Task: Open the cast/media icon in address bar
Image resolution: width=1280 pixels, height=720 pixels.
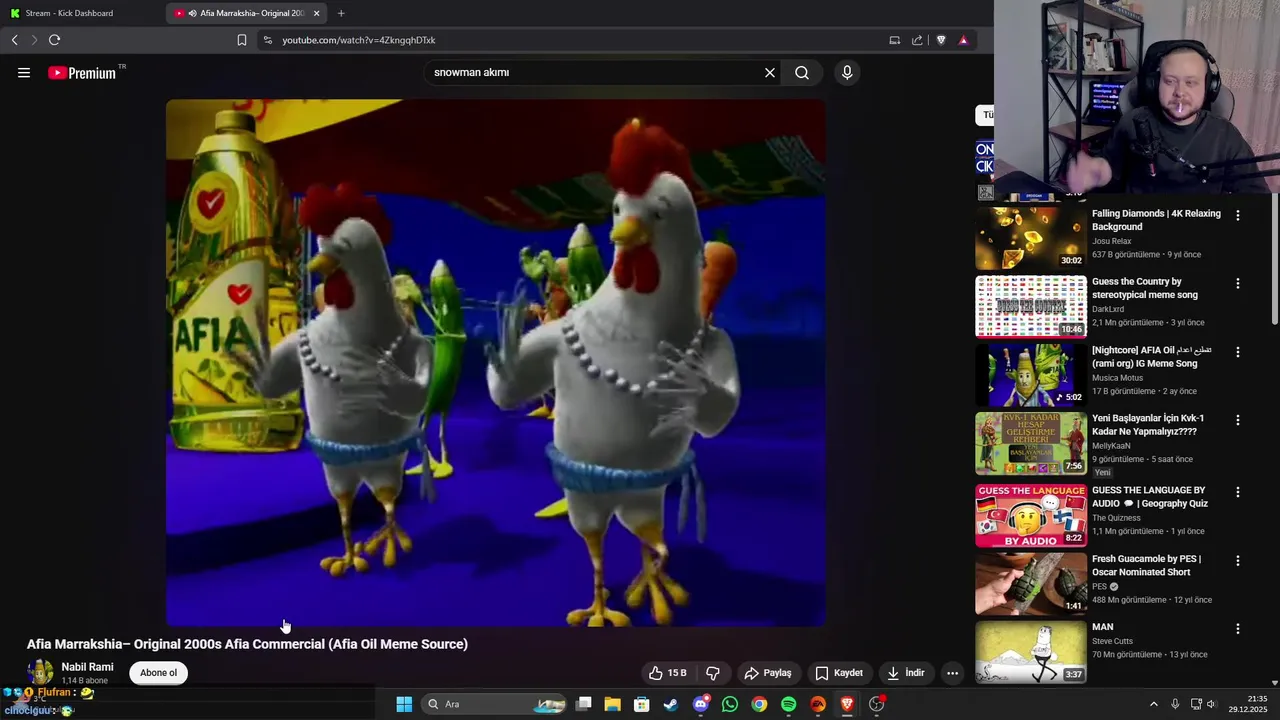Action: point(894,40)
